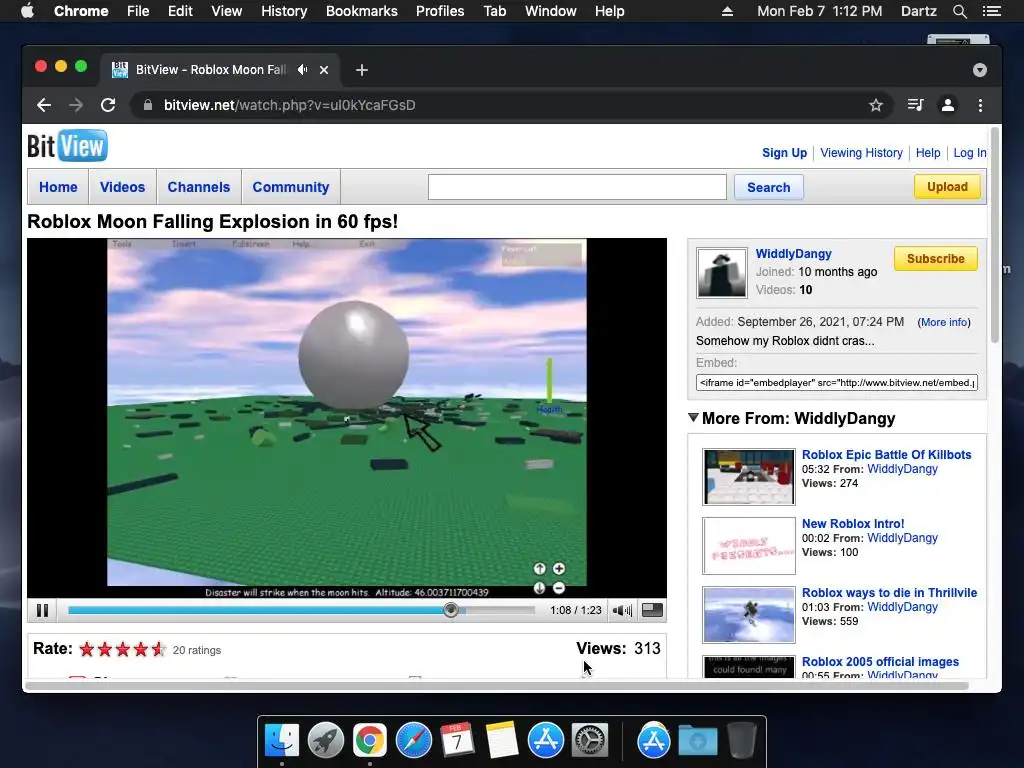This screenshot has height=768, width=1024.
Task: Open Finder in the Dock
Action: point(281,741)
